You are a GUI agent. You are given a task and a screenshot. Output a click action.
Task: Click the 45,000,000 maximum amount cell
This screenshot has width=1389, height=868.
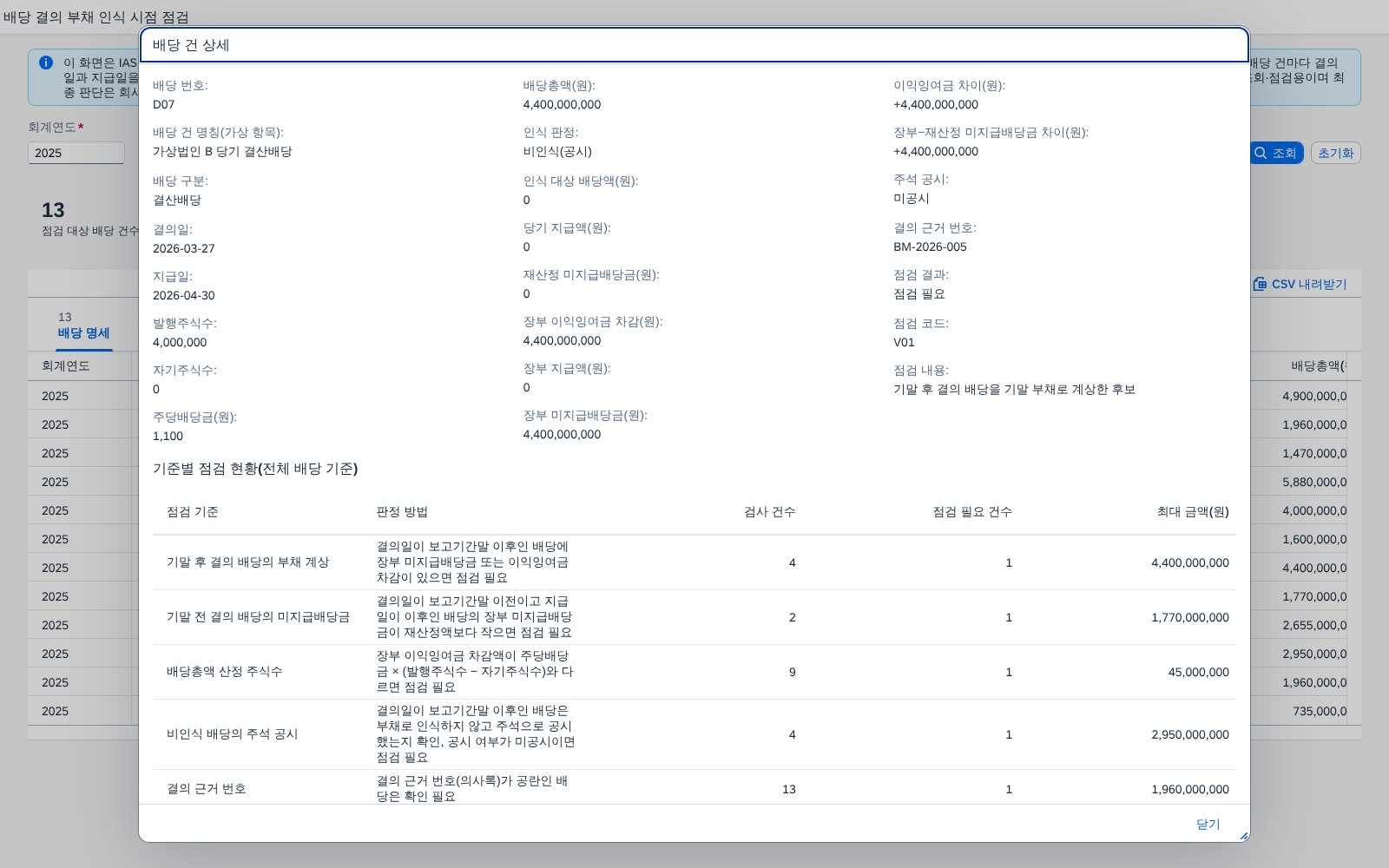point(1198,672)
